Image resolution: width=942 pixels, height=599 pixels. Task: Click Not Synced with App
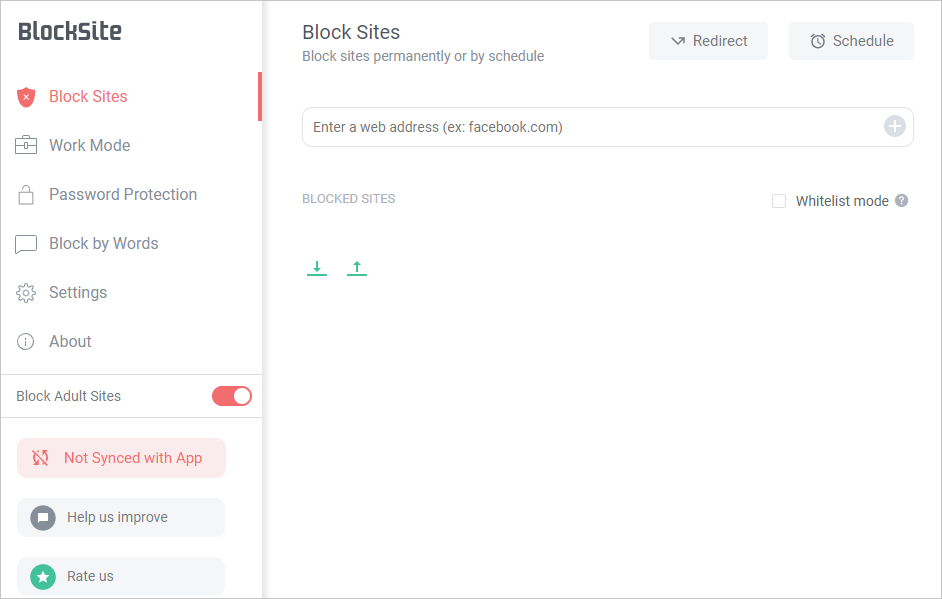121,457
